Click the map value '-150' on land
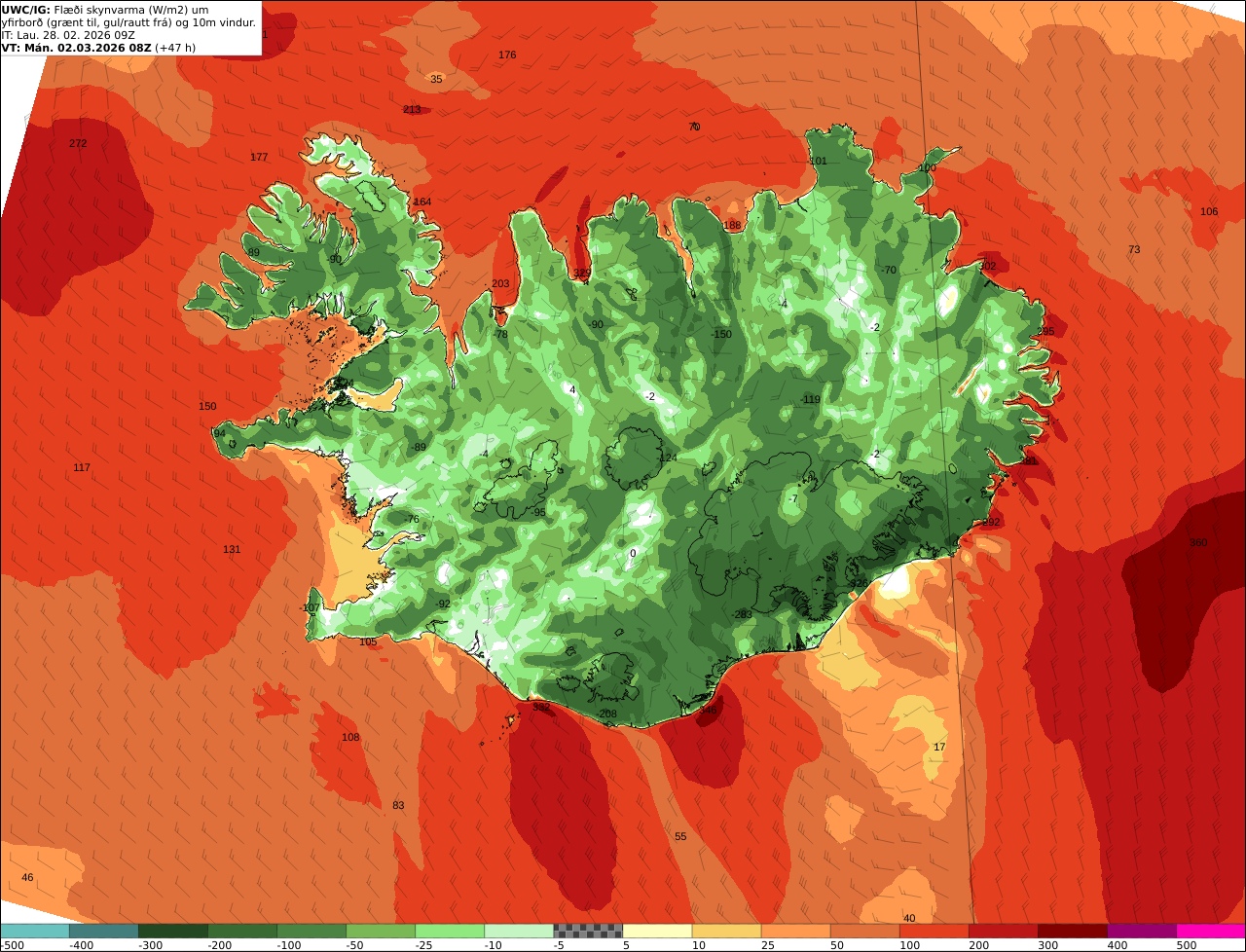Viewport: 1246px width, 952px height. (721, 335)
